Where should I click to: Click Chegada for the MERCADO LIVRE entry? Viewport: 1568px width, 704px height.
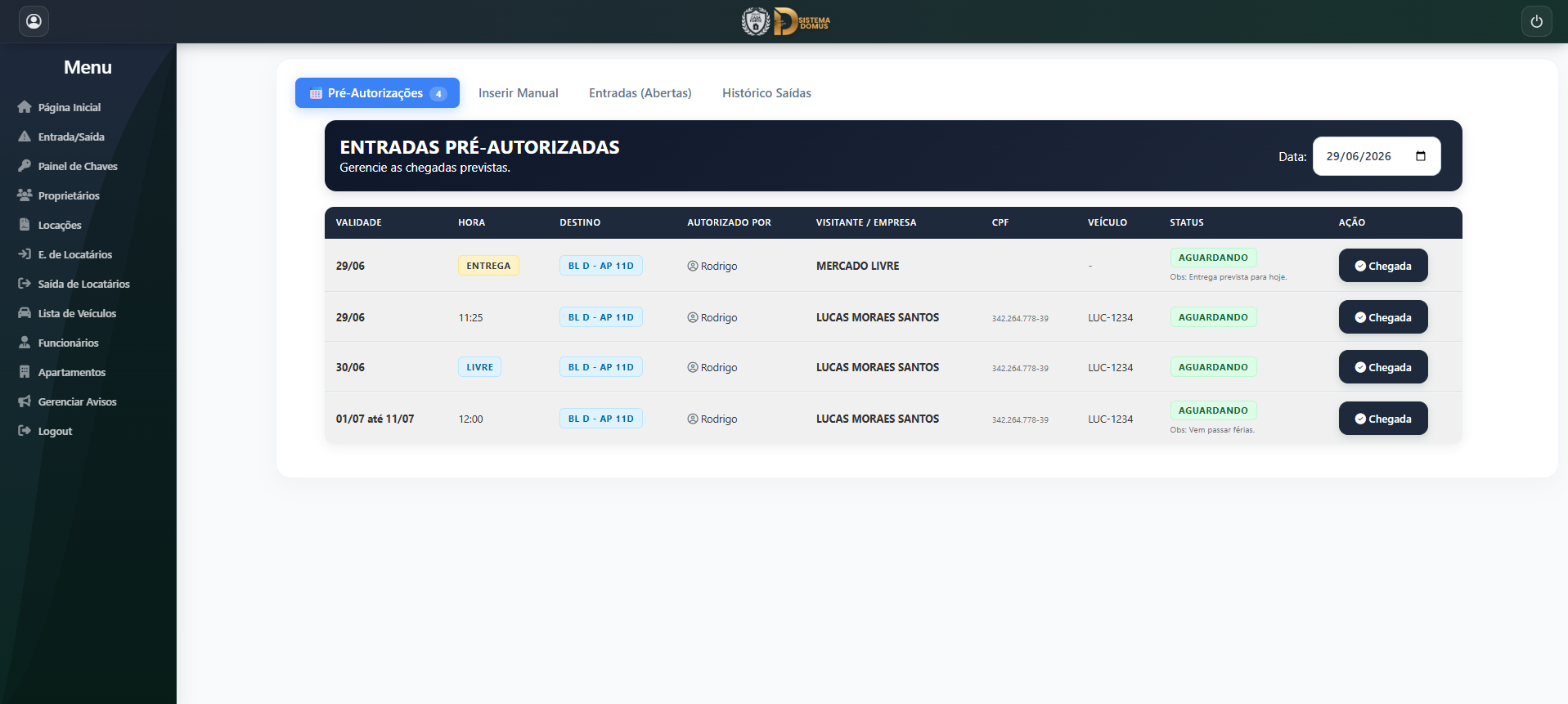pyautogui.click(x=1383, y=266)
